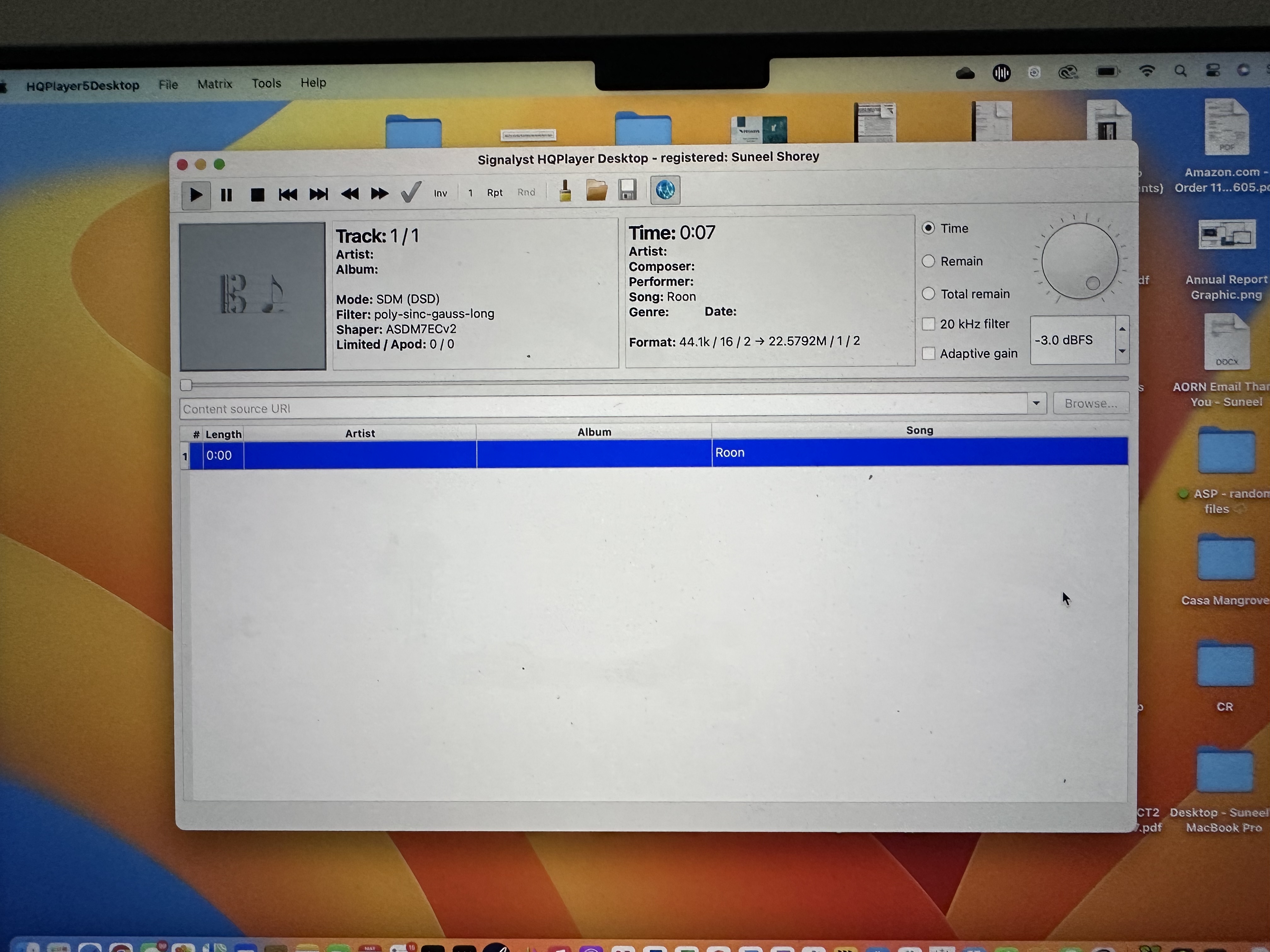
Task: Click the Shaper ASDM7ECv2 text
Action: click(x=396, y=329)
